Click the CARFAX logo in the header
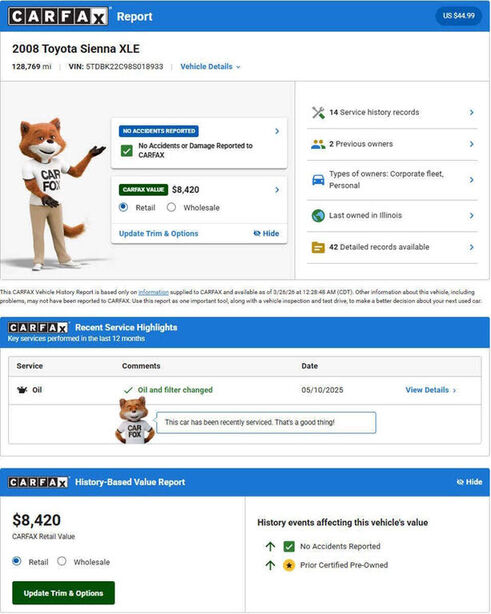 [58, 16]
